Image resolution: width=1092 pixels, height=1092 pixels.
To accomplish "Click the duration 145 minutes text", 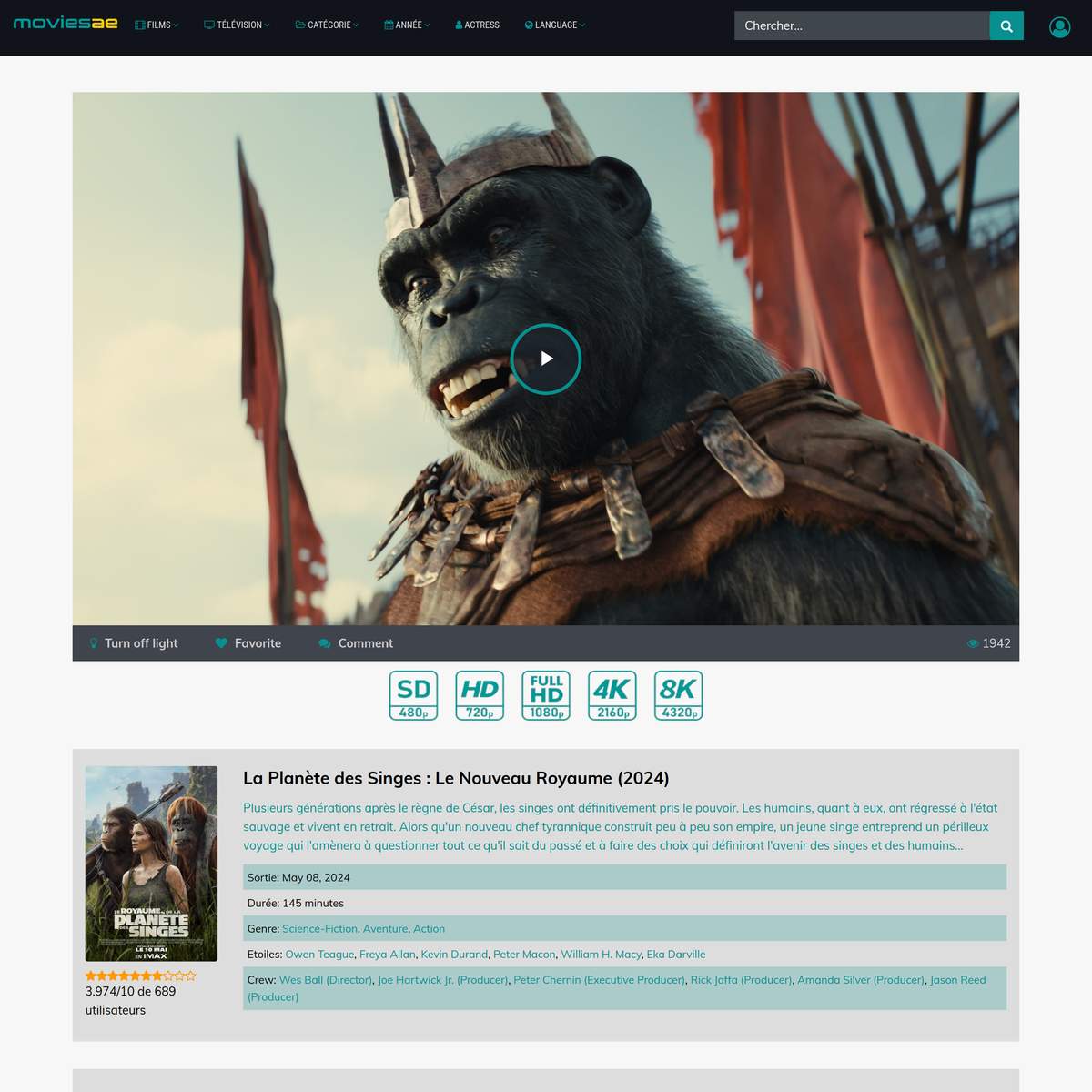I will pyautogui.click(x=313, y=904).
